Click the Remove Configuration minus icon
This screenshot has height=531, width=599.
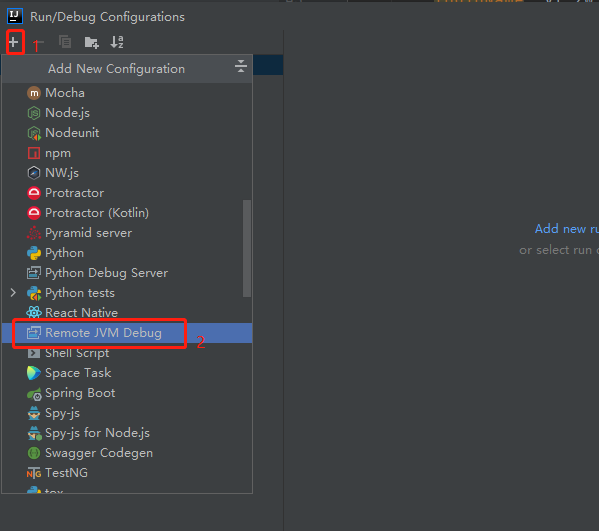click(39, 42)
